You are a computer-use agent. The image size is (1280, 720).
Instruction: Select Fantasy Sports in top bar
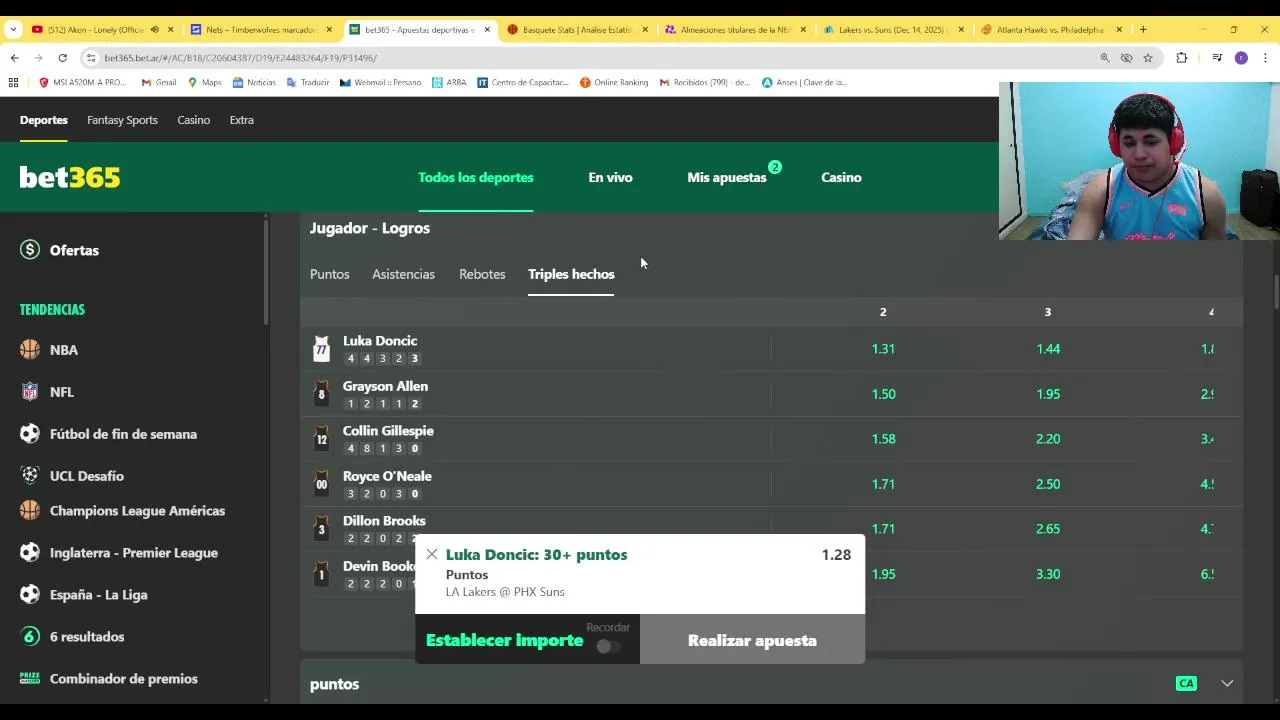[122, 120]
